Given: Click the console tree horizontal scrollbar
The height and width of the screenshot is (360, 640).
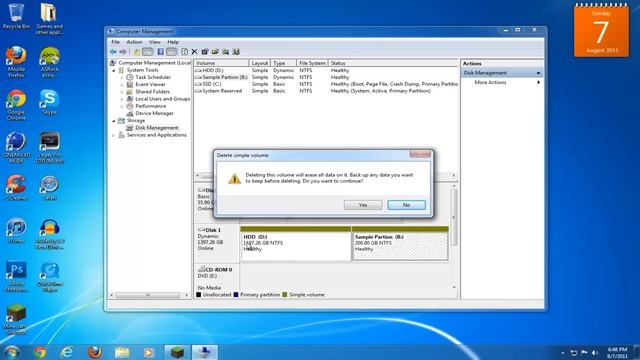Looking at the screenshot, I should click(149, 295).
